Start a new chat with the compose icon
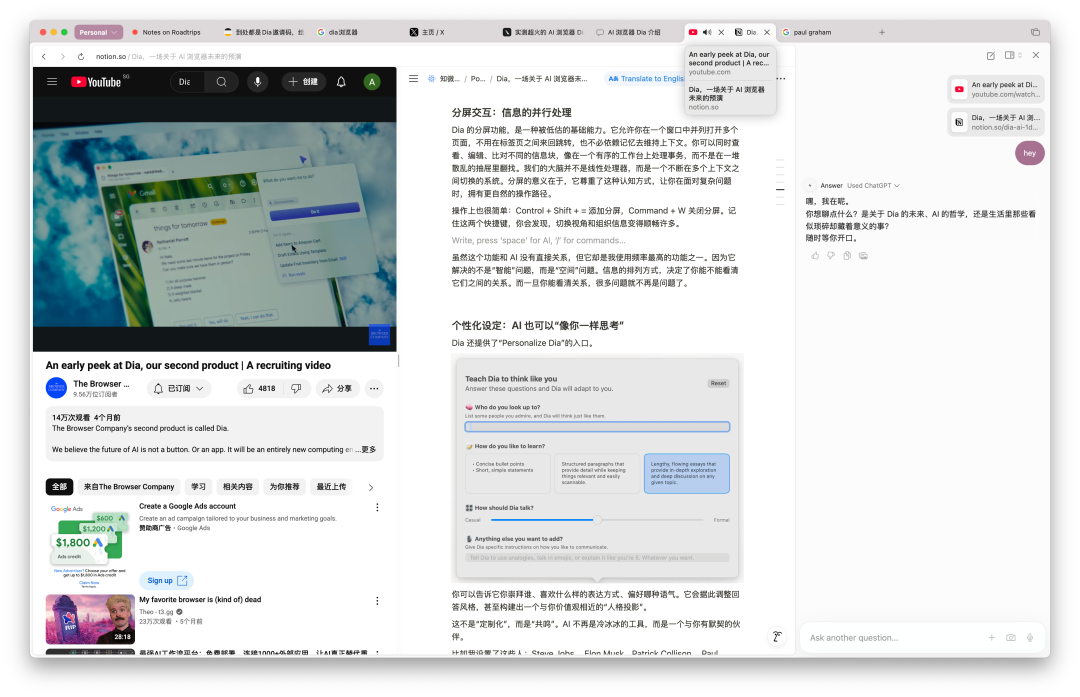Screen dimensions: 1080x697 (990, 56)
